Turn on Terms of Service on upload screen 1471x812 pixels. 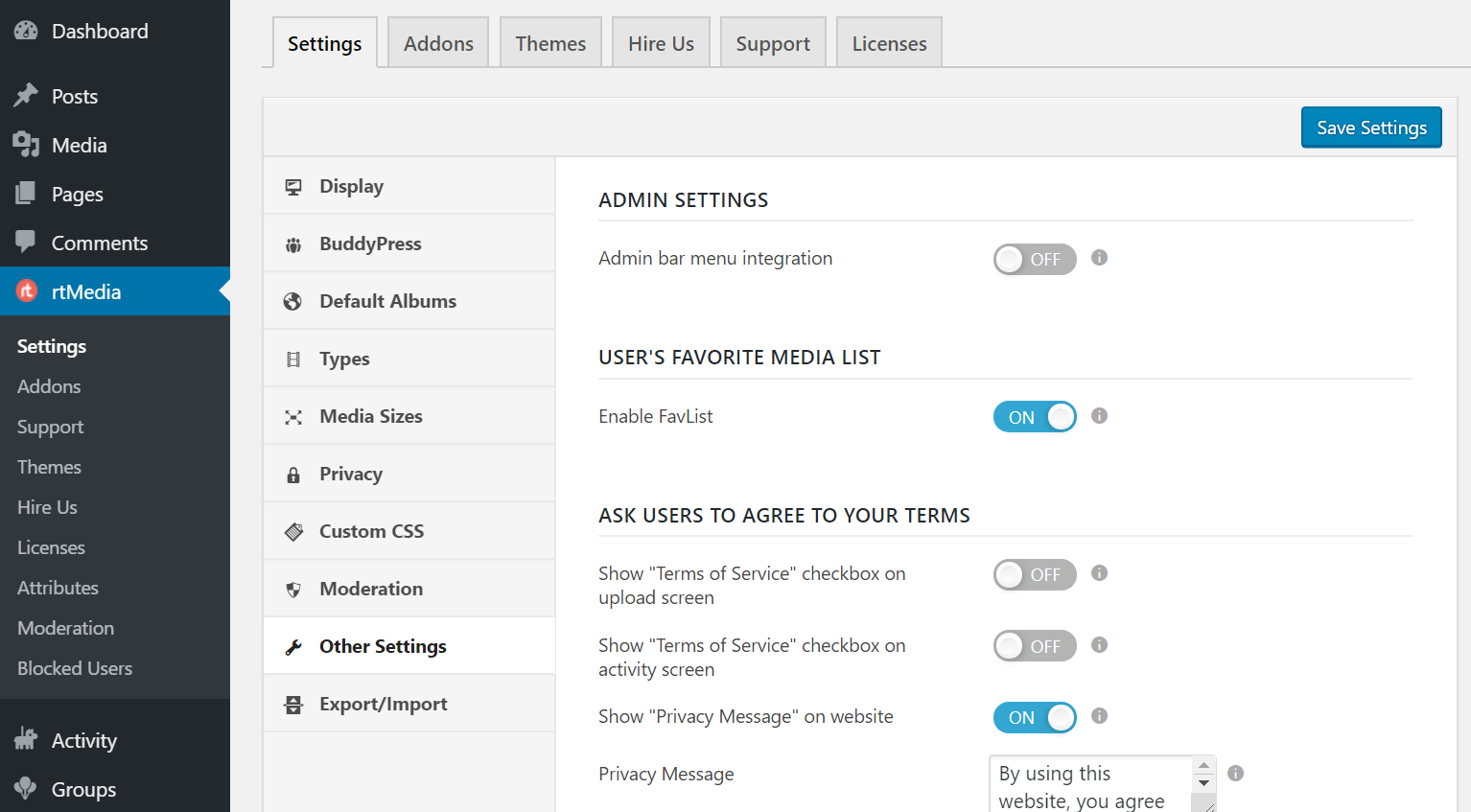(1035, 574)
